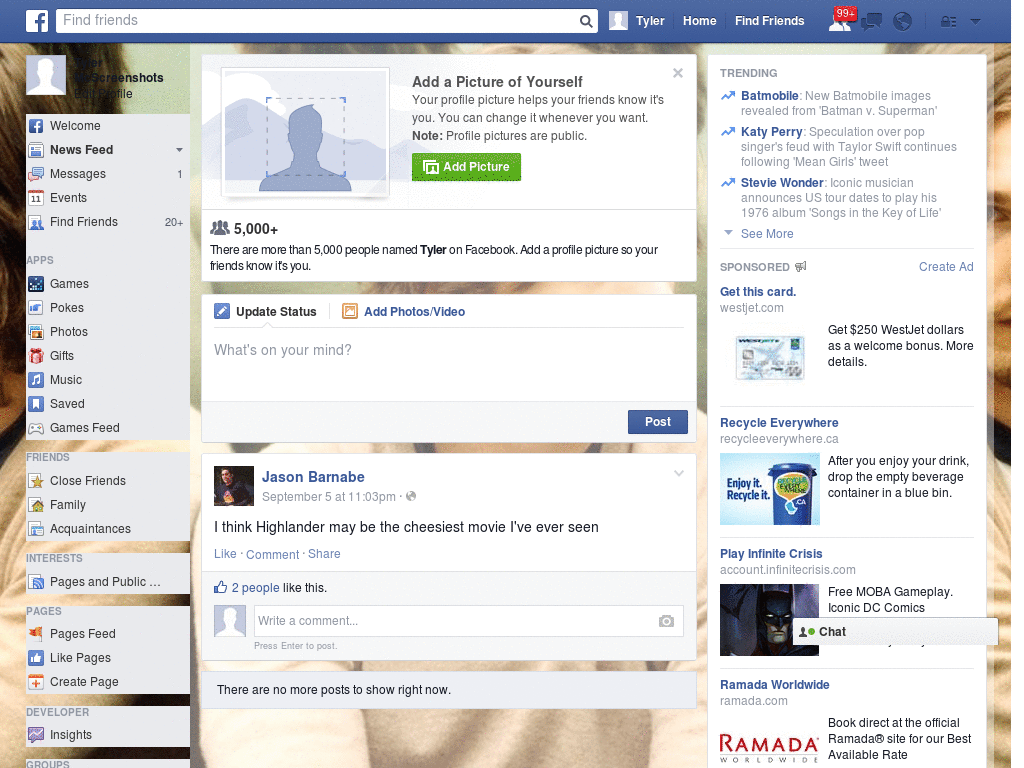
Task: Expand the News Feed sort dropdown arrow
Action: click(179, 150)
